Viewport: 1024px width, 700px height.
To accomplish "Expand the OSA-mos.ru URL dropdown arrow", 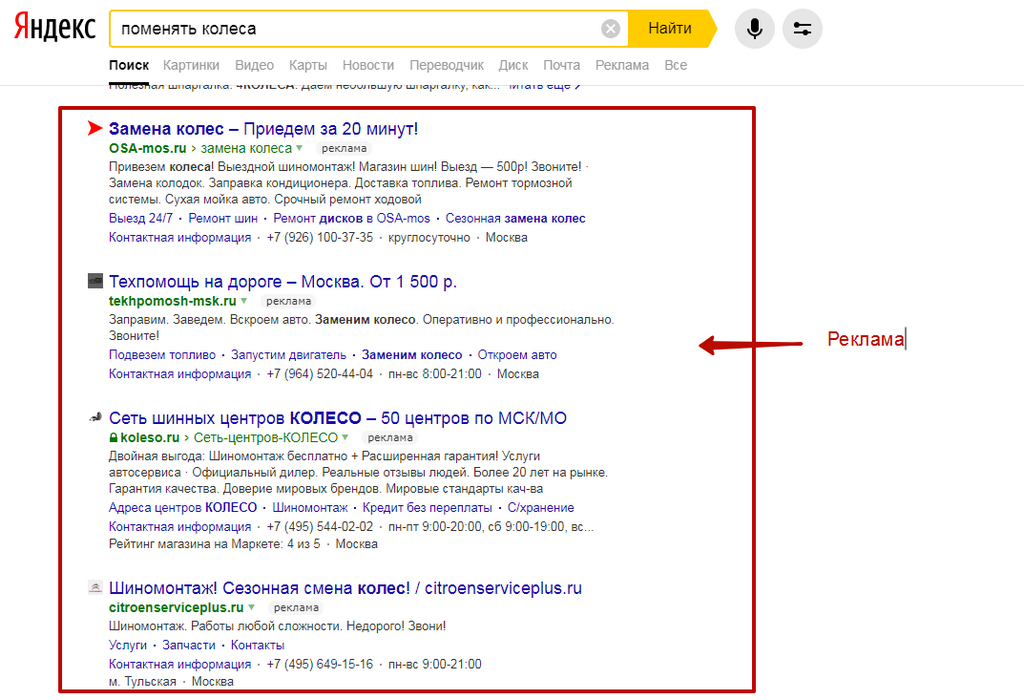I will 299,148.
